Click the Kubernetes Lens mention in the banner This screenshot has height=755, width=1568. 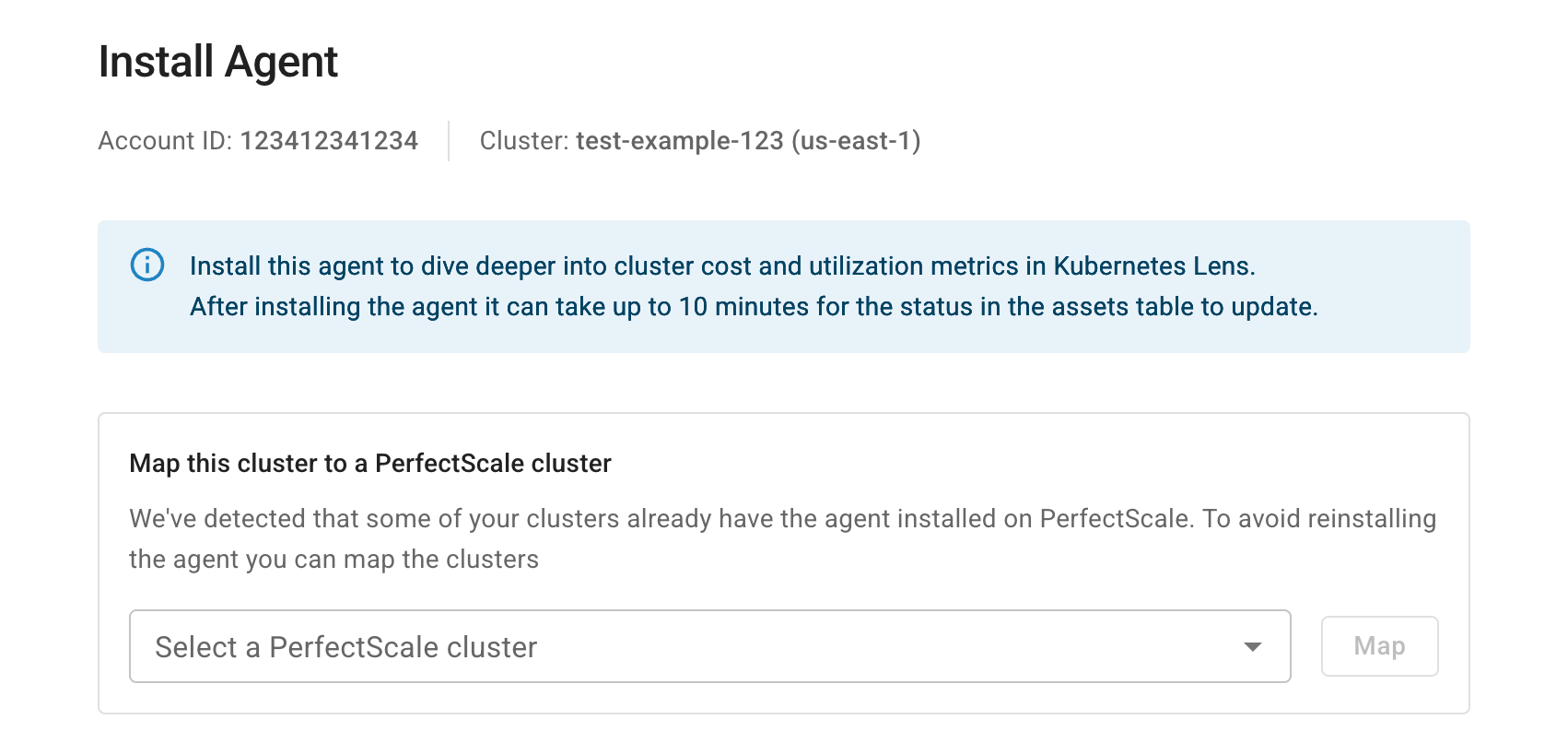point(1154,265)
